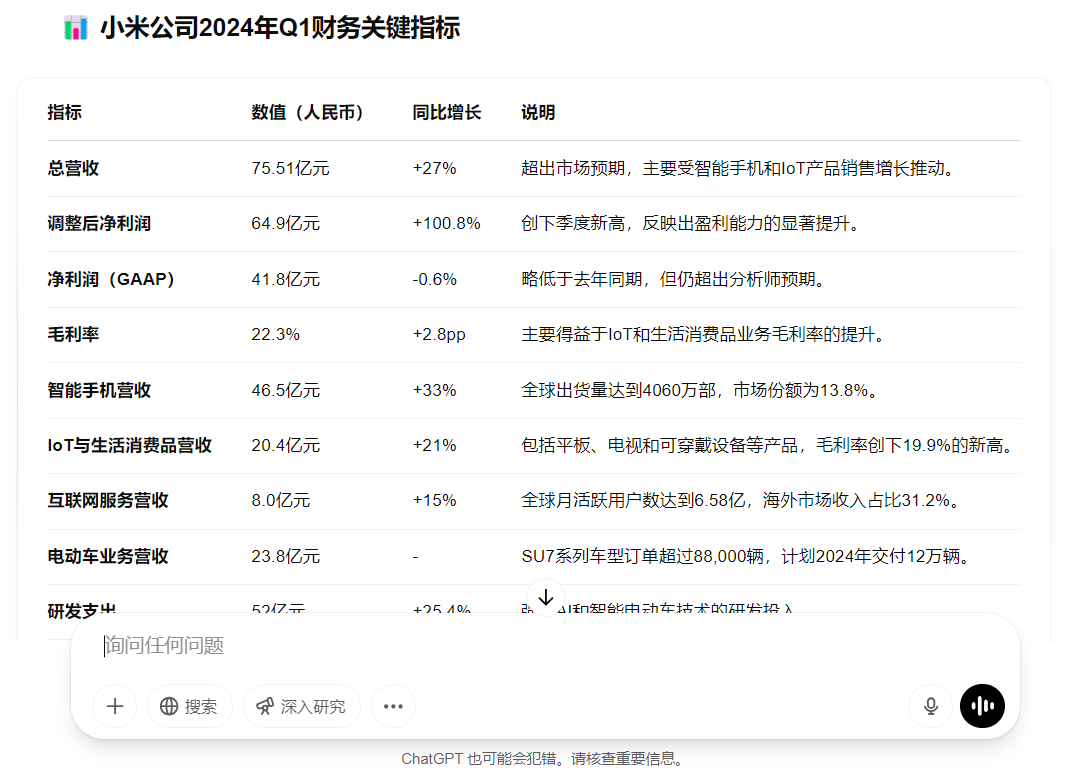
Task: Click the 同比增长 column header
Action: (447, 113)
